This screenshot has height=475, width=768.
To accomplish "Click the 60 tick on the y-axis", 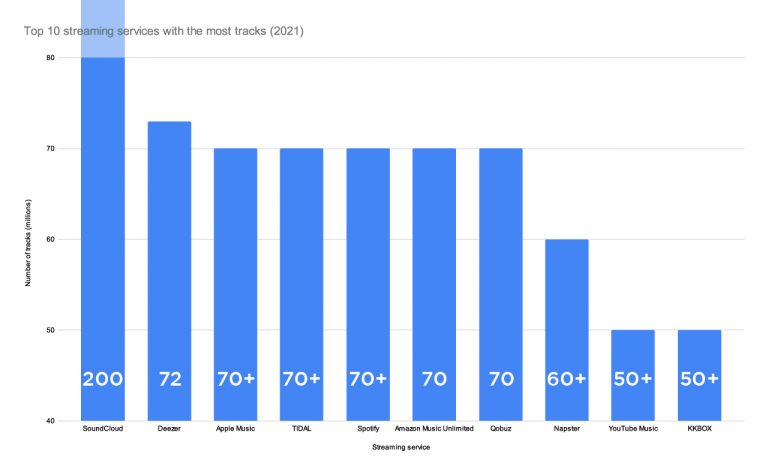I will pyautogui.click(x=50, y=239).
